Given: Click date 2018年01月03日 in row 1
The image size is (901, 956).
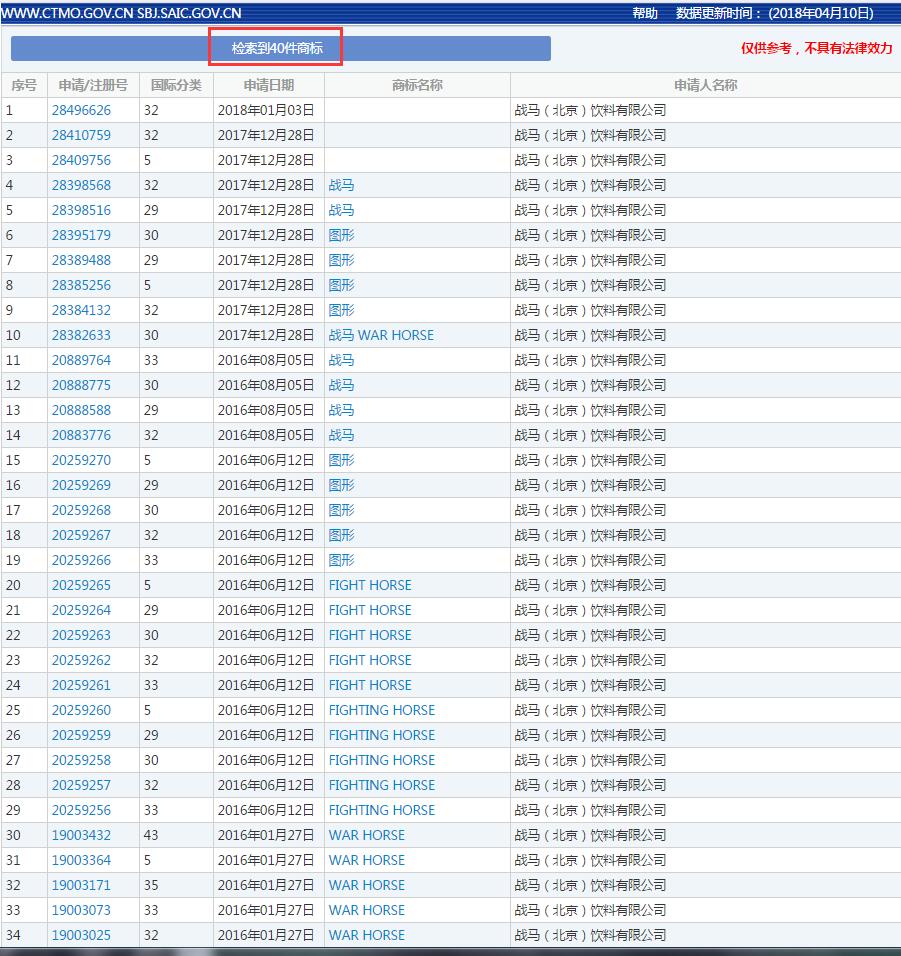Looking at the screenshot, I should (x=266, y=110).
